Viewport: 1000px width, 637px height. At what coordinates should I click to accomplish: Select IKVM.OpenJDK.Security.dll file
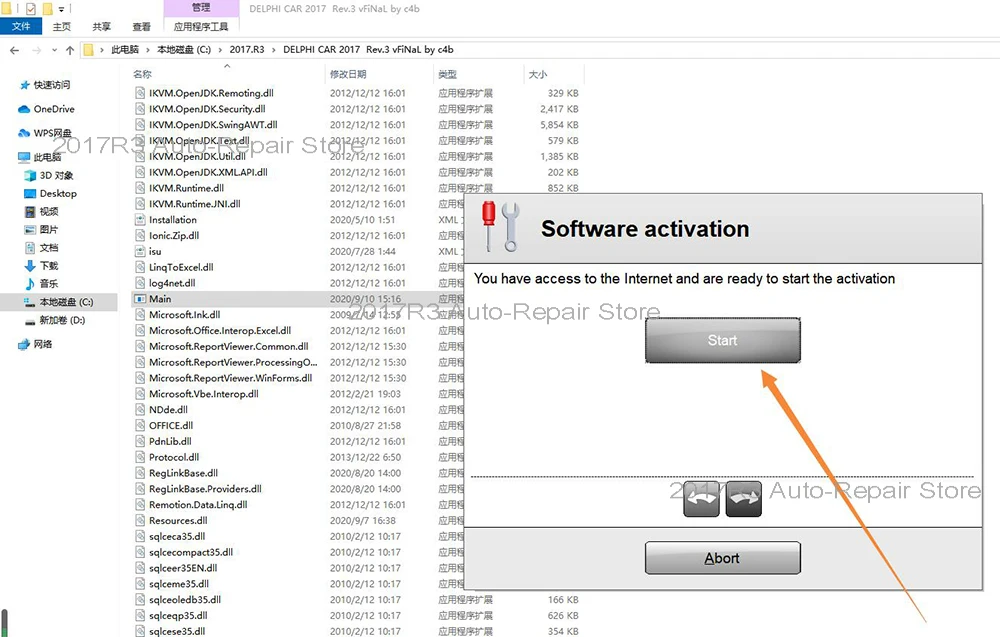[207, 109]
